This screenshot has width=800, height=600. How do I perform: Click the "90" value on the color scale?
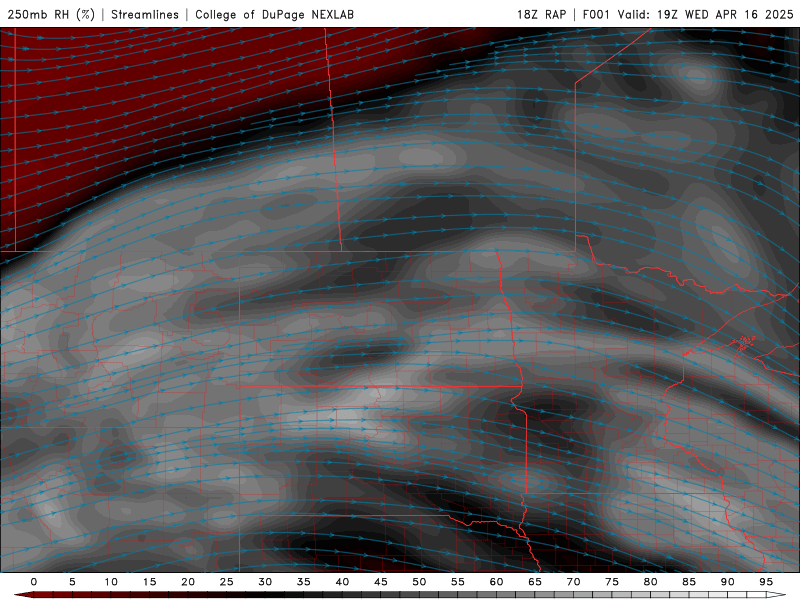point(727,582)
